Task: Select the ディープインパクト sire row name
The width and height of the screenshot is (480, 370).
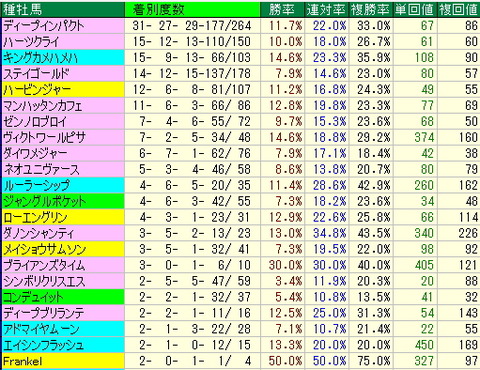Action: (44, 26)
